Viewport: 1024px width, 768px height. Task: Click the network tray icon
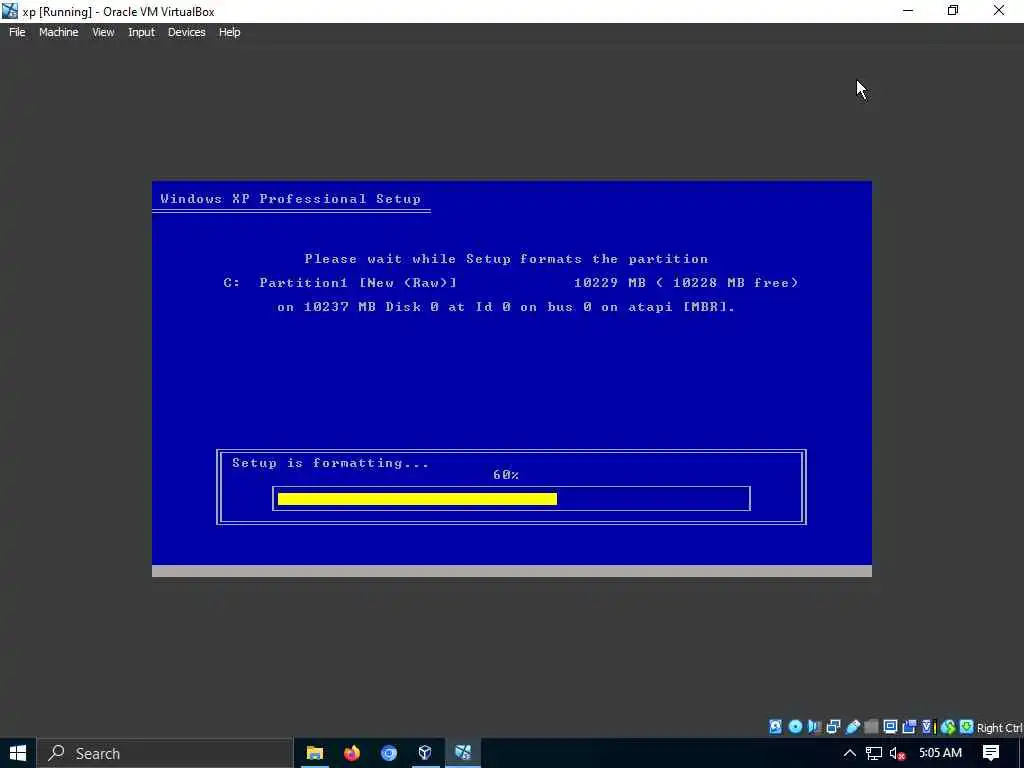click(x=874, y=753)
